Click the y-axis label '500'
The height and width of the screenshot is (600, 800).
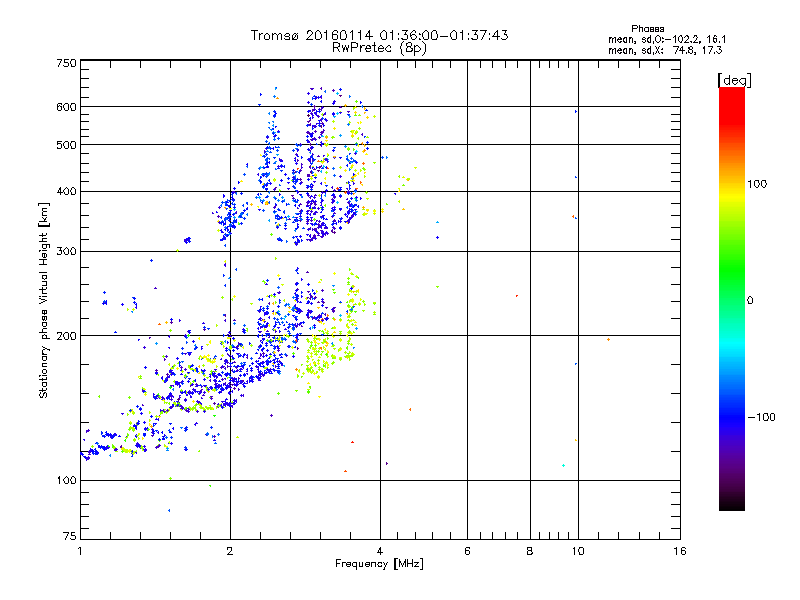click(x=67, y=145)
